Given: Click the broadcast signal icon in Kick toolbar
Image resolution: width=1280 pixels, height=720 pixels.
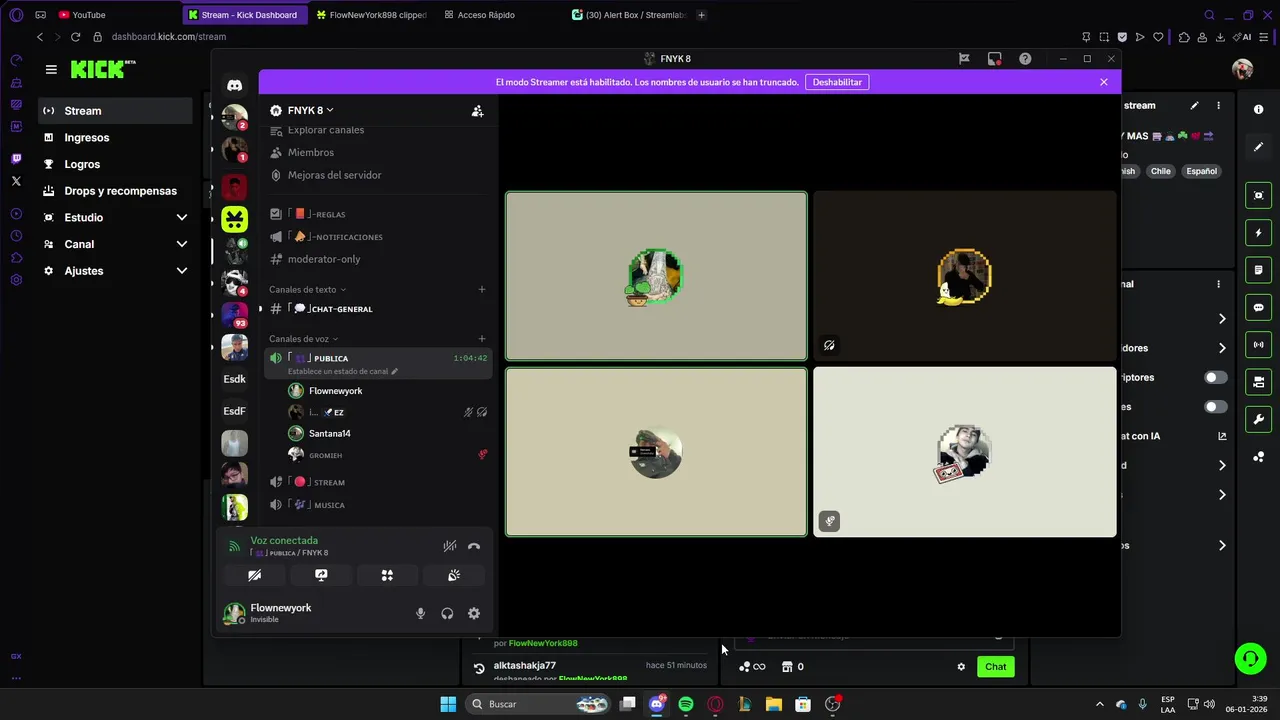Looking at the screenshot, I should click(x=1258, y=345).
